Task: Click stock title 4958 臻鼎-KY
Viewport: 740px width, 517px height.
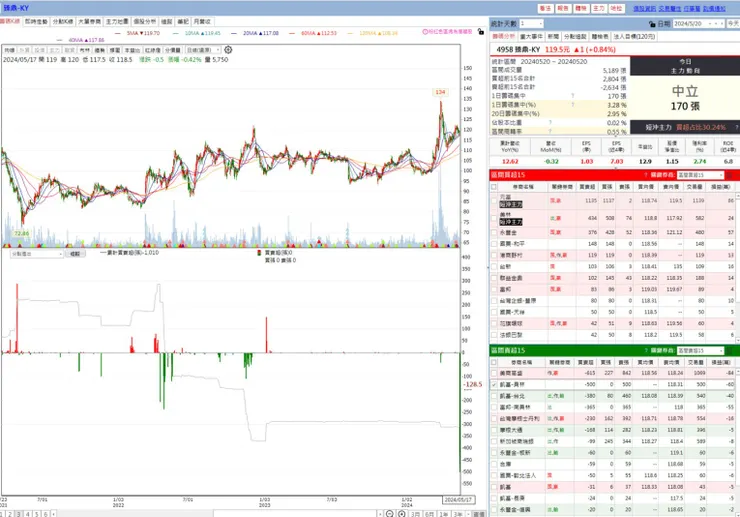Action: [x=518, y=50]
